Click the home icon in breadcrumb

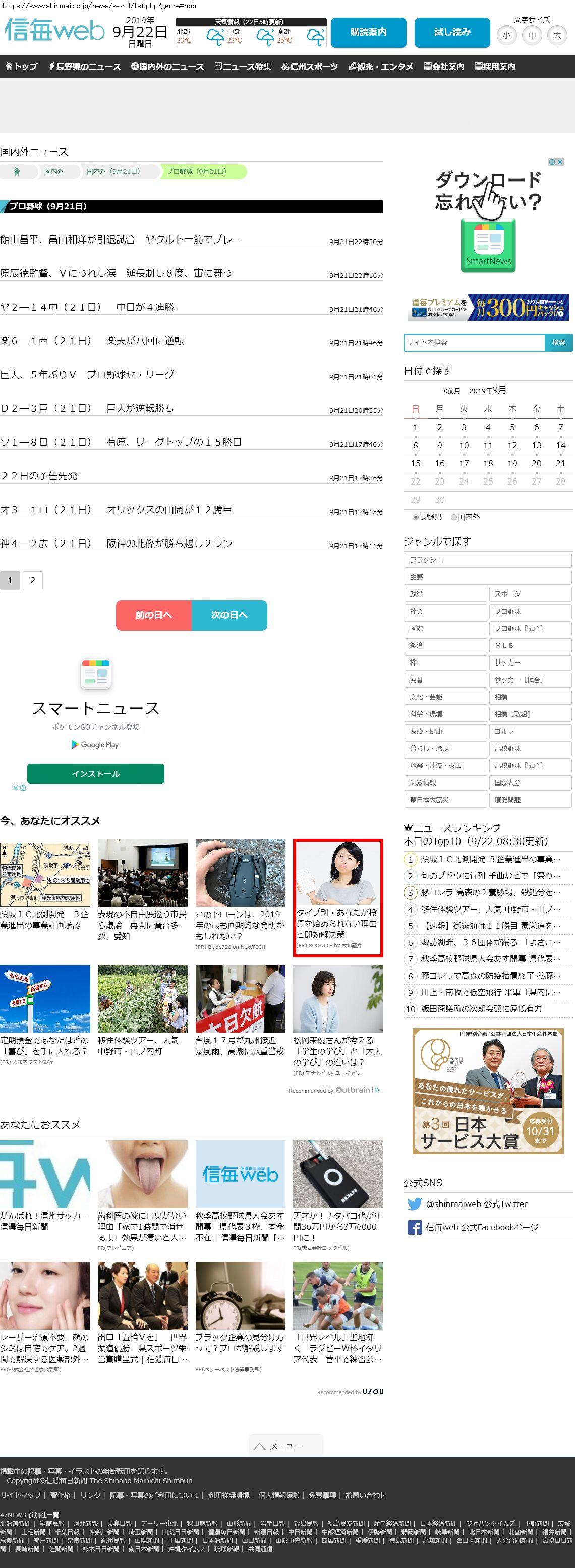click(x=17, y=171)
